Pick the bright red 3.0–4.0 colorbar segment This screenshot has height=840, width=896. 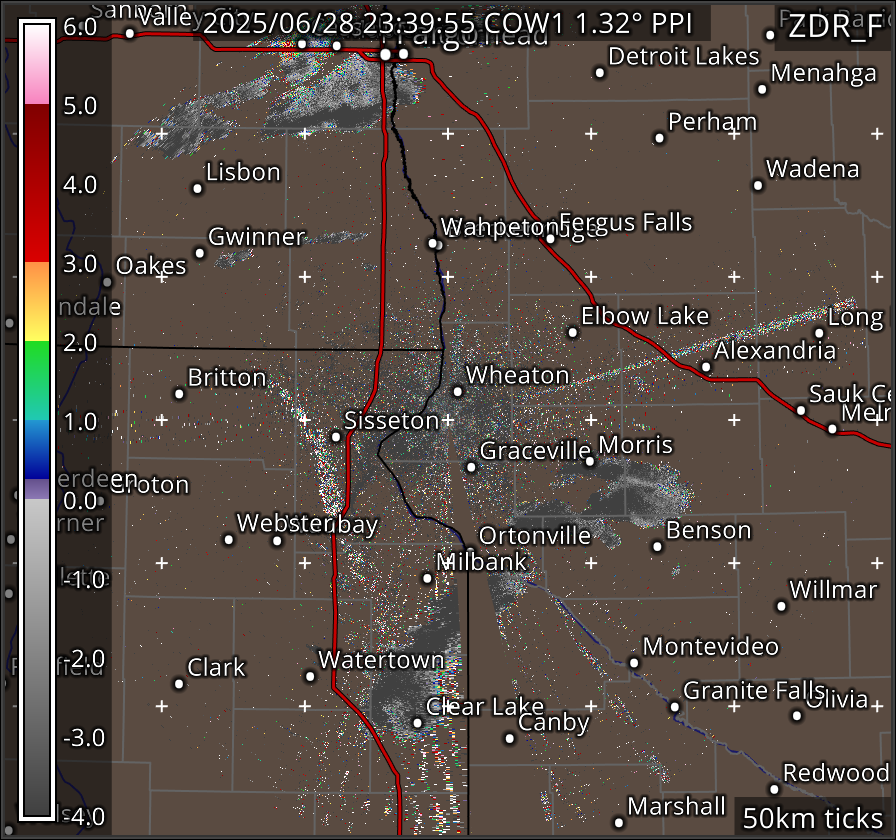click(x=37, y=223)
